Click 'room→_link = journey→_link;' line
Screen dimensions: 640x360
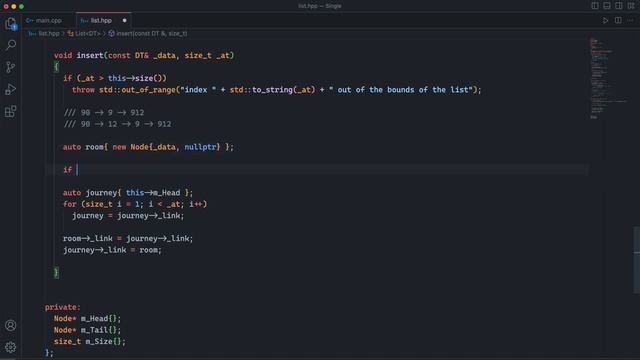128,238
